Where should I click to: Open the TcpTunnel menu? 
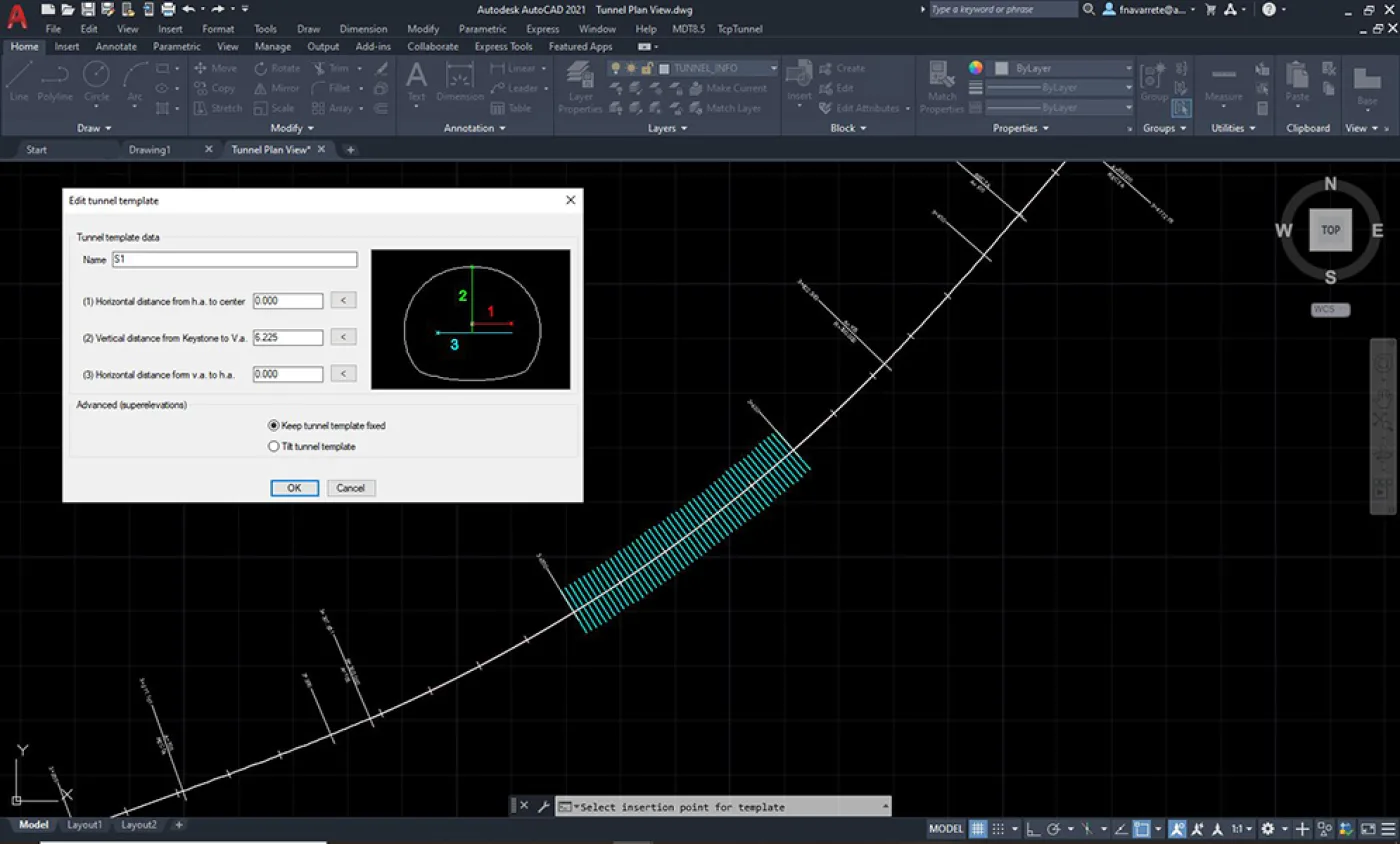[739, 29]
